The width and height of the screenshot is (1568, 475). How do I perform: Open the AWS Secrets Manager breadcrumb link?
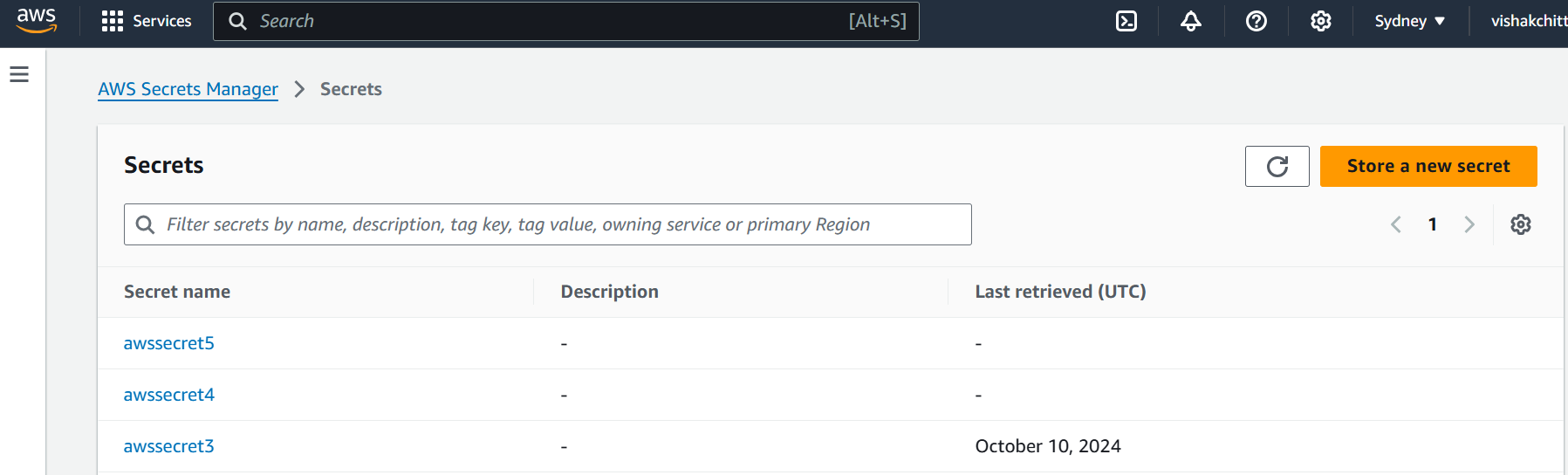click(x=188, y=89)
